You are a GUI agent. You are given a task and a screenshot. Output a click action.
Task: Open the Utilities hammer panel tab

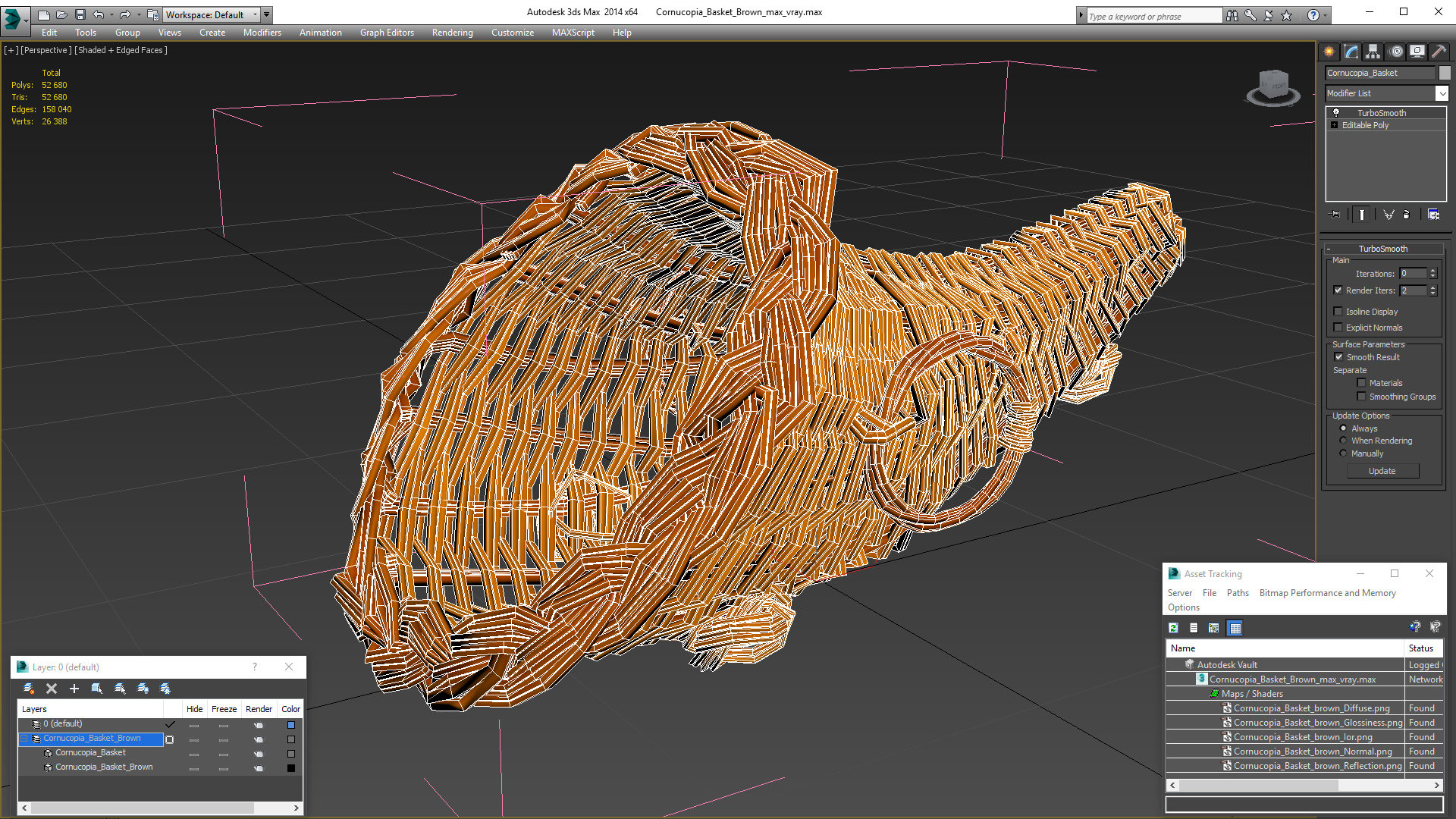pyautogui.click(x=1438, y=52)
